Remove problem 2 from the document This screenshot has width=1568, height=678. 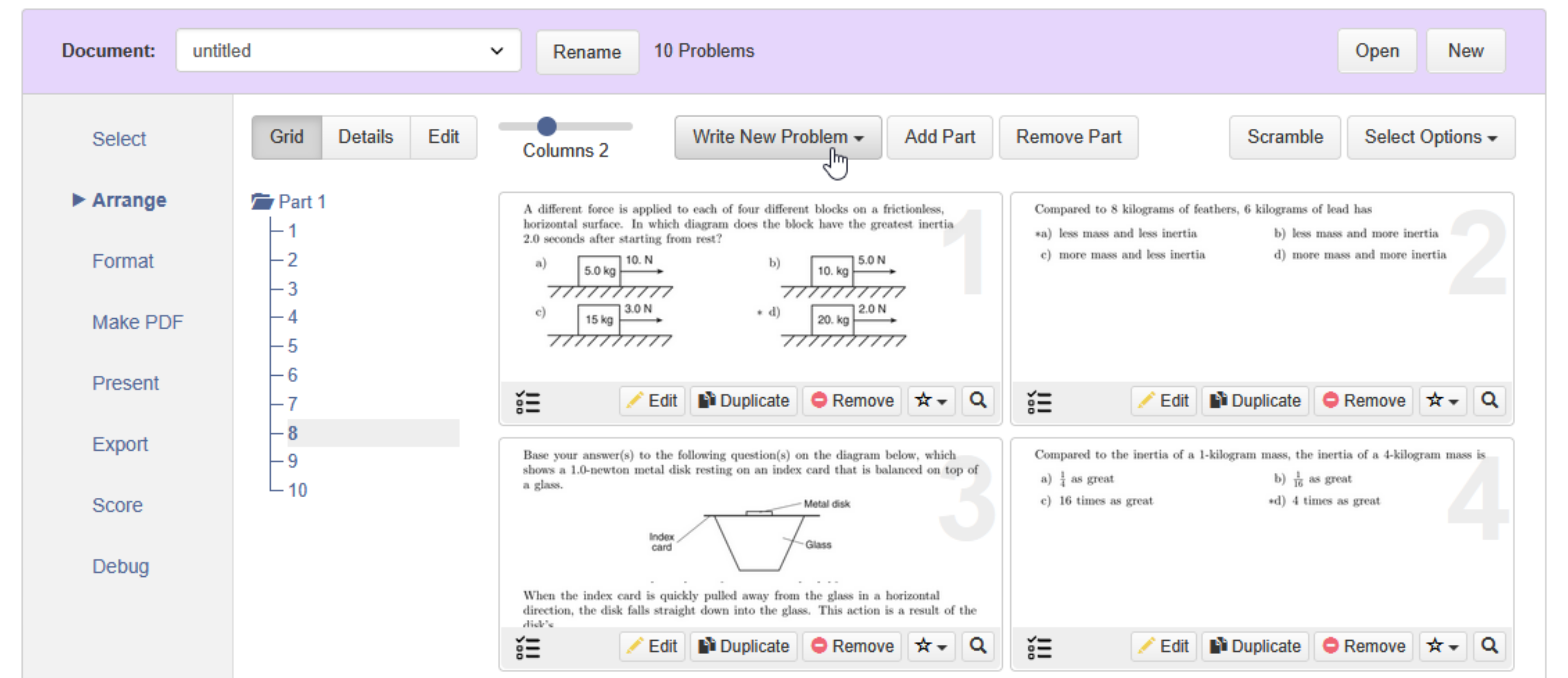(1363, 401)
